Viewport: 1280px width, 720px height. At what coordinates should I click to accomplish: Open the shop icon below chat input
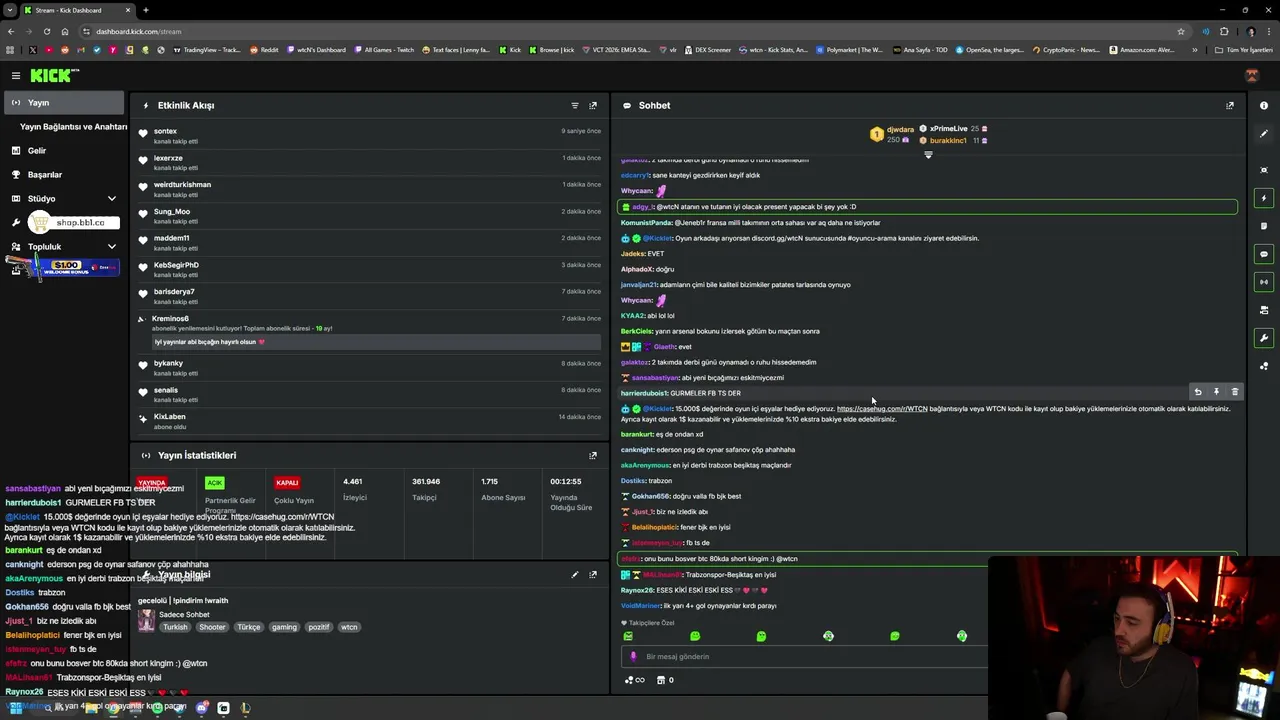point(664,680)
